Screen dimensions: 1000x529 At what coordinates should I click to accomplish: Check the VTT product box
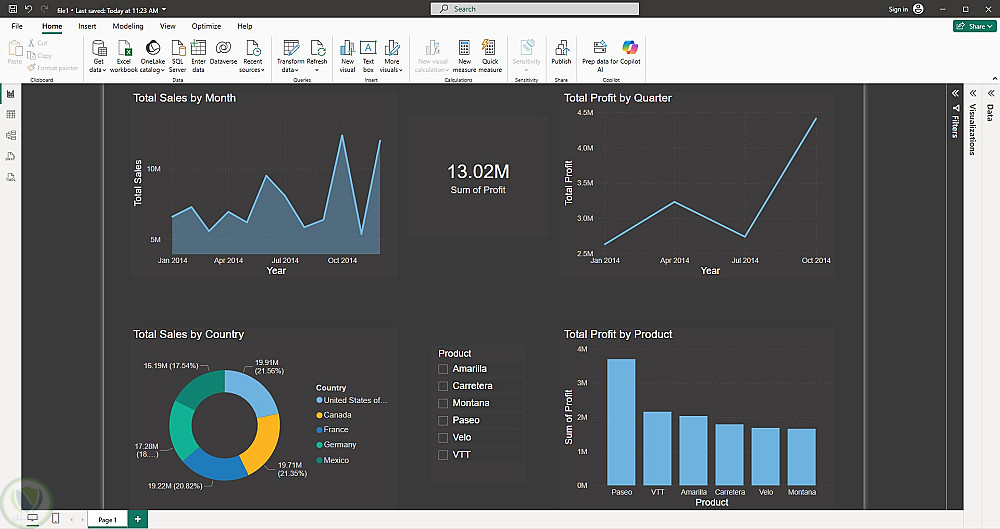pos(443,455)
